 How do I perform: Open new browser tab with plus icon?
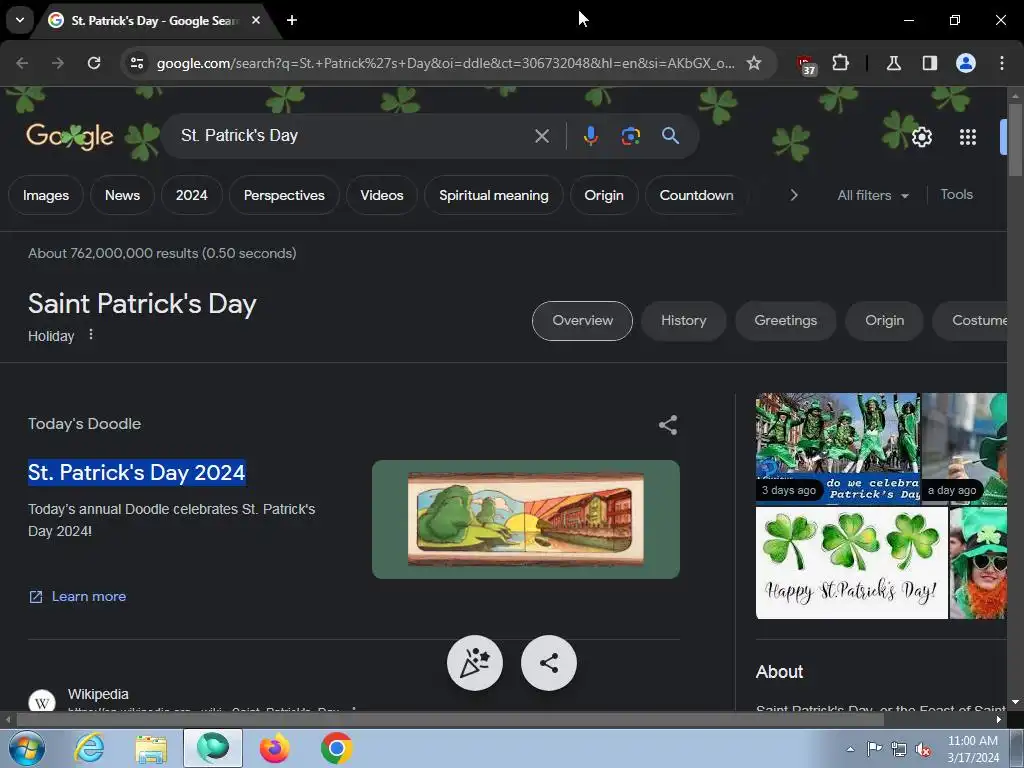[x=292, y=20]
